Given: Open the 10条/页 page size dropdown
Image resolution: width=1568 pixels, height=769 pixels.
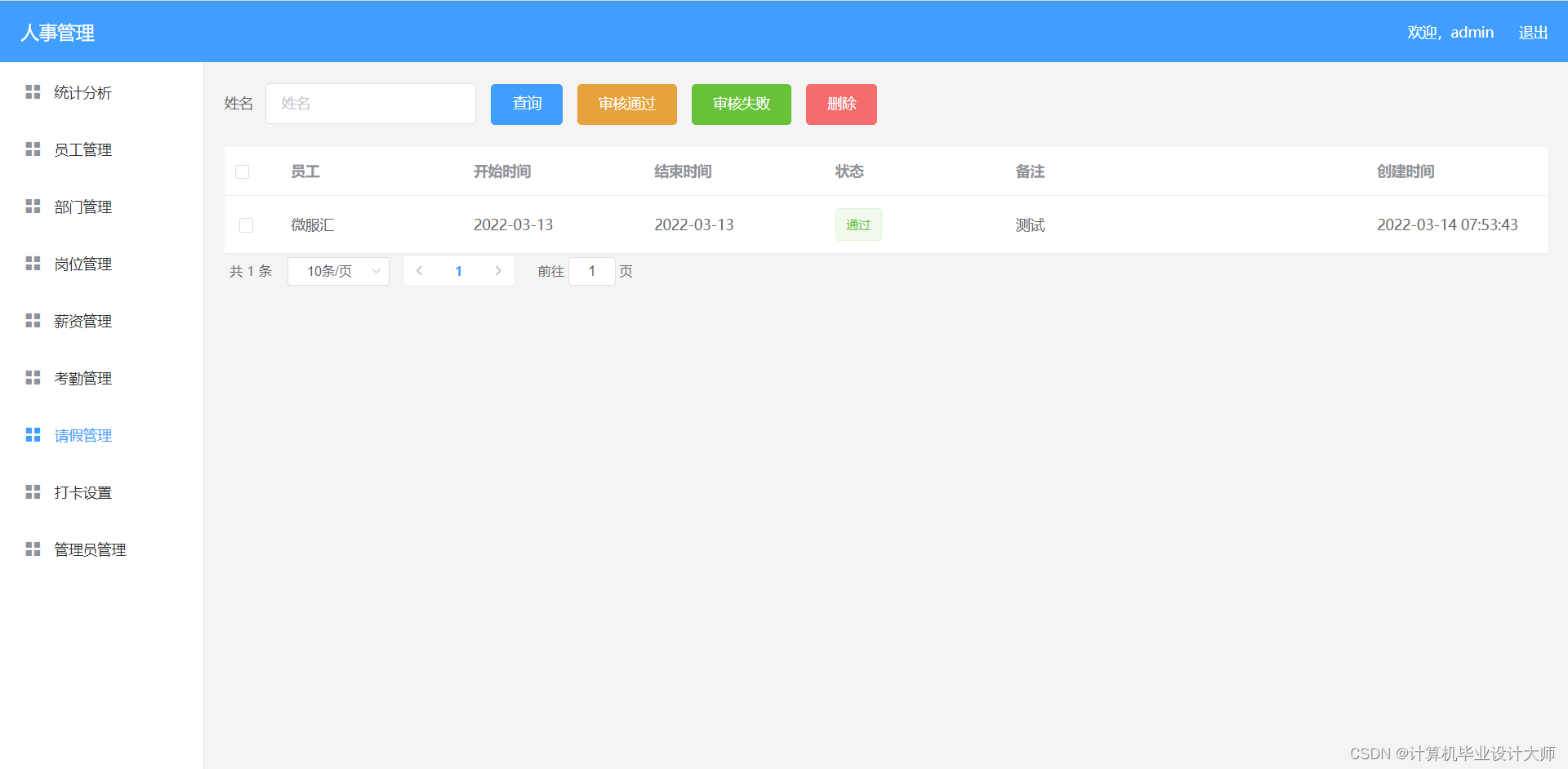Looking at the screenshot, I should click(x=338, y=271).
